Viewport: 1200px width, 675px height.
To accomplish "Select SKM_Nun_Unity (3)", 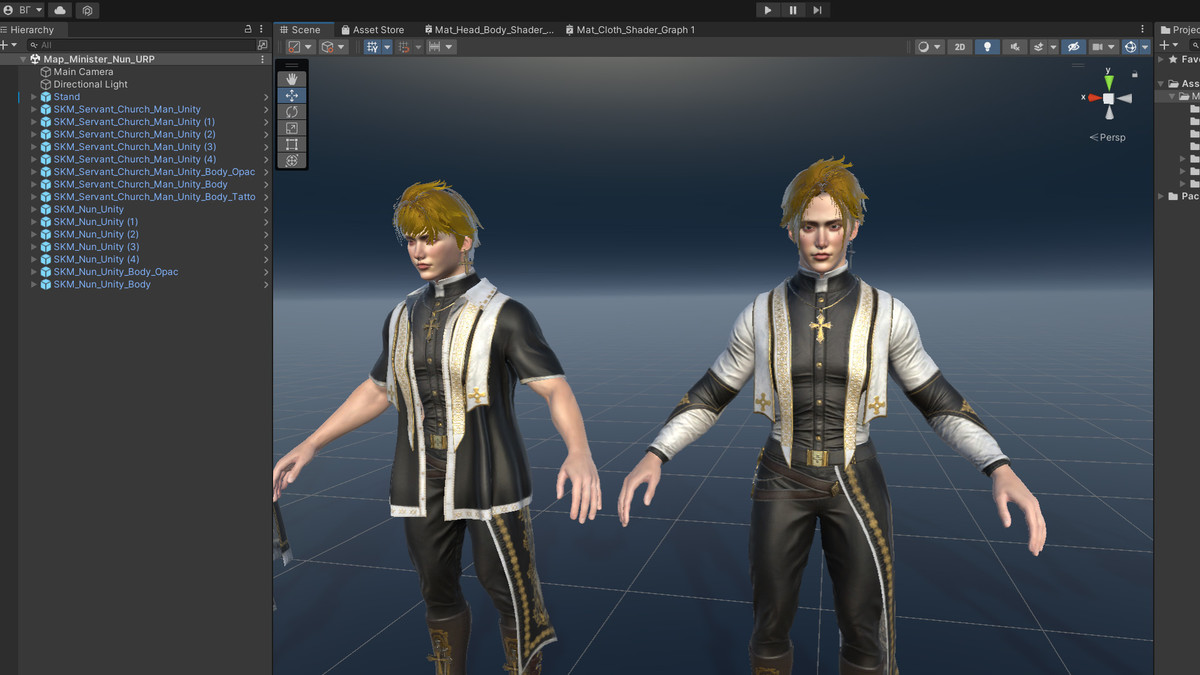I will point(96,247).
